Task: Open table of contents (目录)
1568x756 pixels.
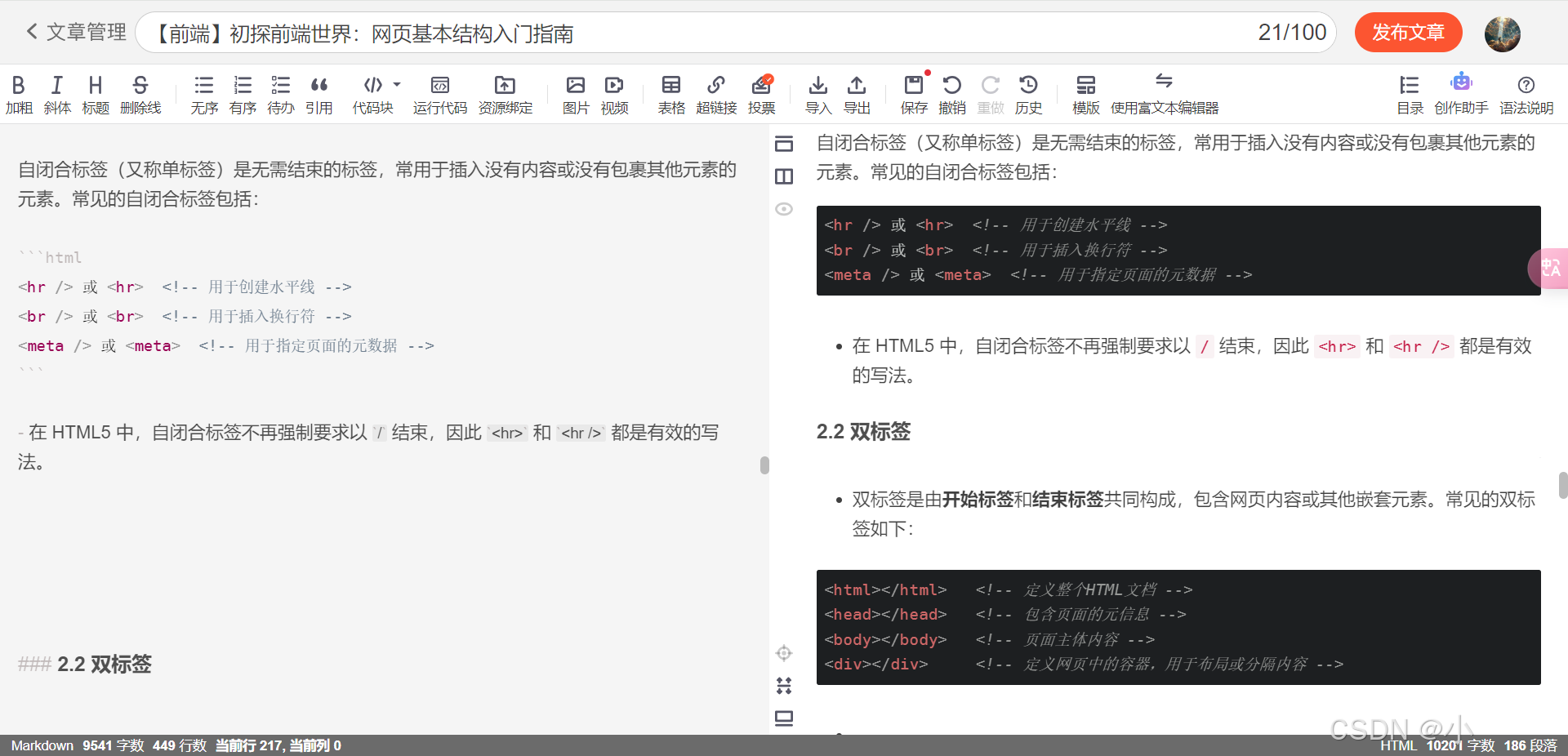Action: (1410, 95)
